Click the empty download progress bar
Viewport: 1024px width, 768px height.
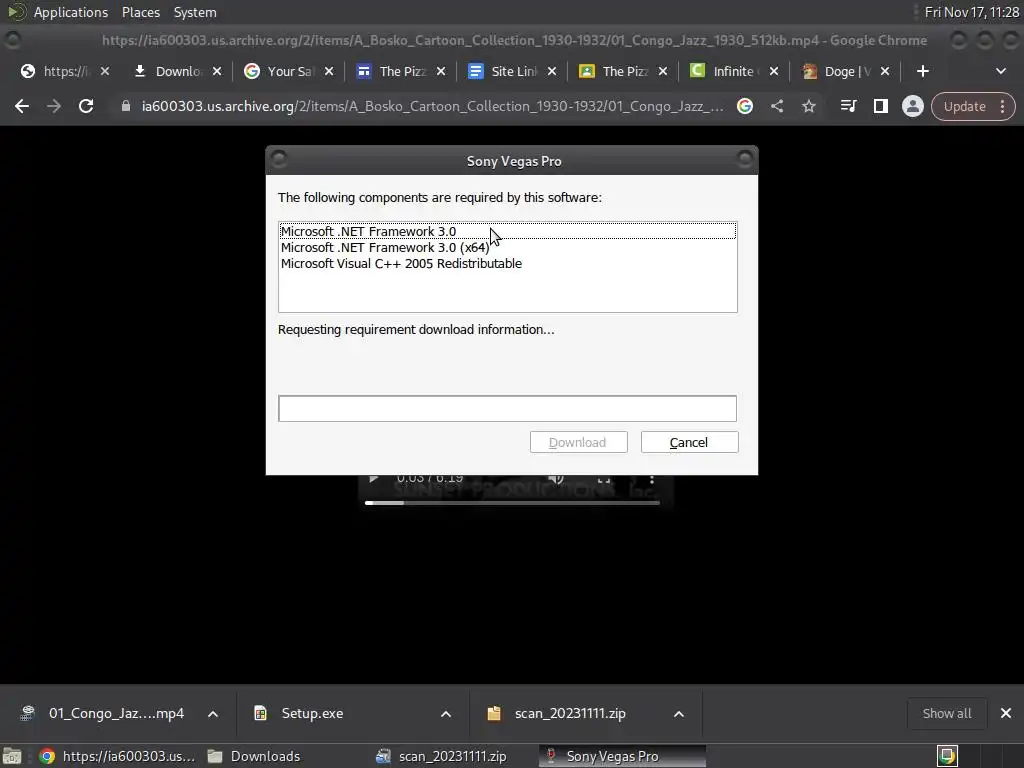pyautogui.click(x=507, y=409)
